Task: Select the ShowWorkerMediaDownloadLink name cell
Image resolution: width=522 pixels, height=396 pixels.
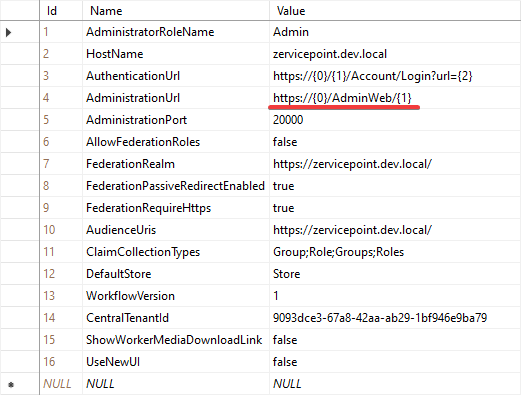Action: click(176, 340)
